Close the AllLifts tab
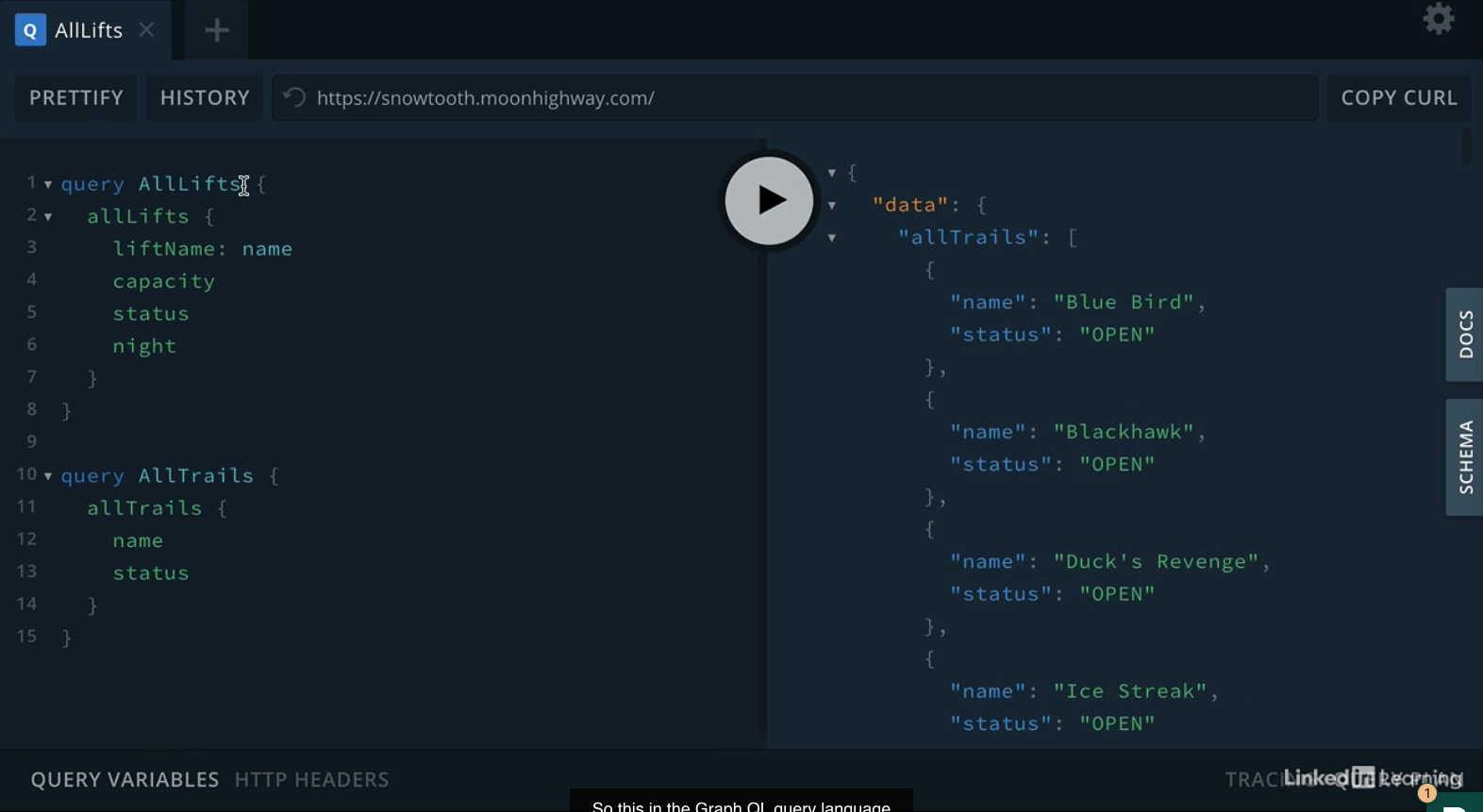 pos(147,30)
